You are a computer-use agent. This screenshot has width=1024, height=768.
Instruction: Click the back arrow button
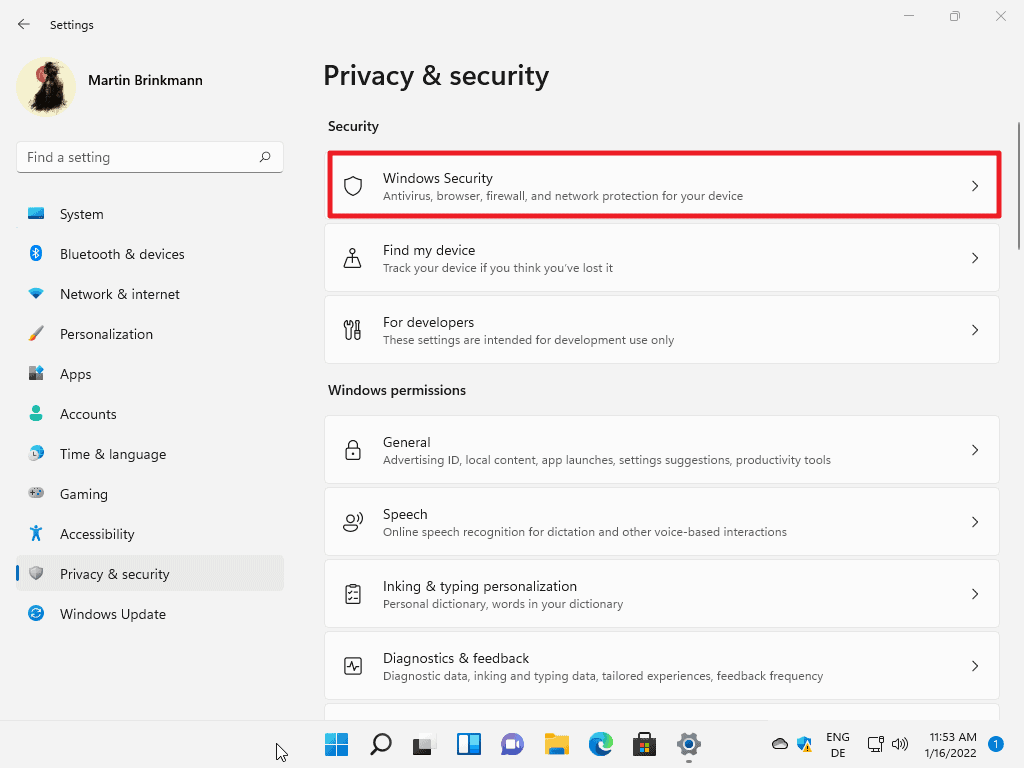click(x=23, y=24)
